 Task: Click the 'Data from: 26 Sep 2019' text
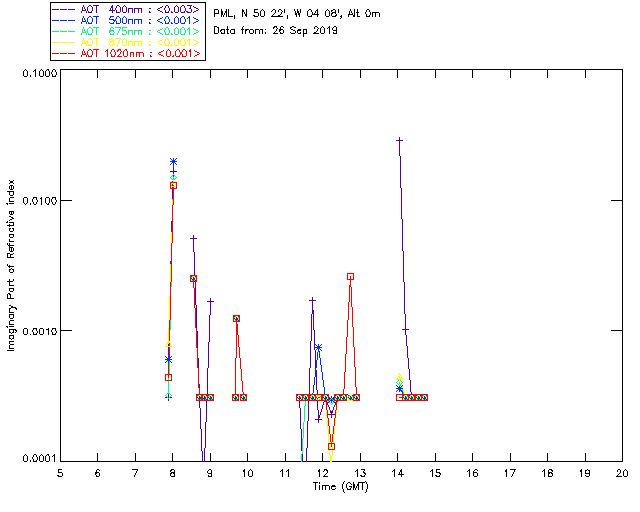click(276, 31)
